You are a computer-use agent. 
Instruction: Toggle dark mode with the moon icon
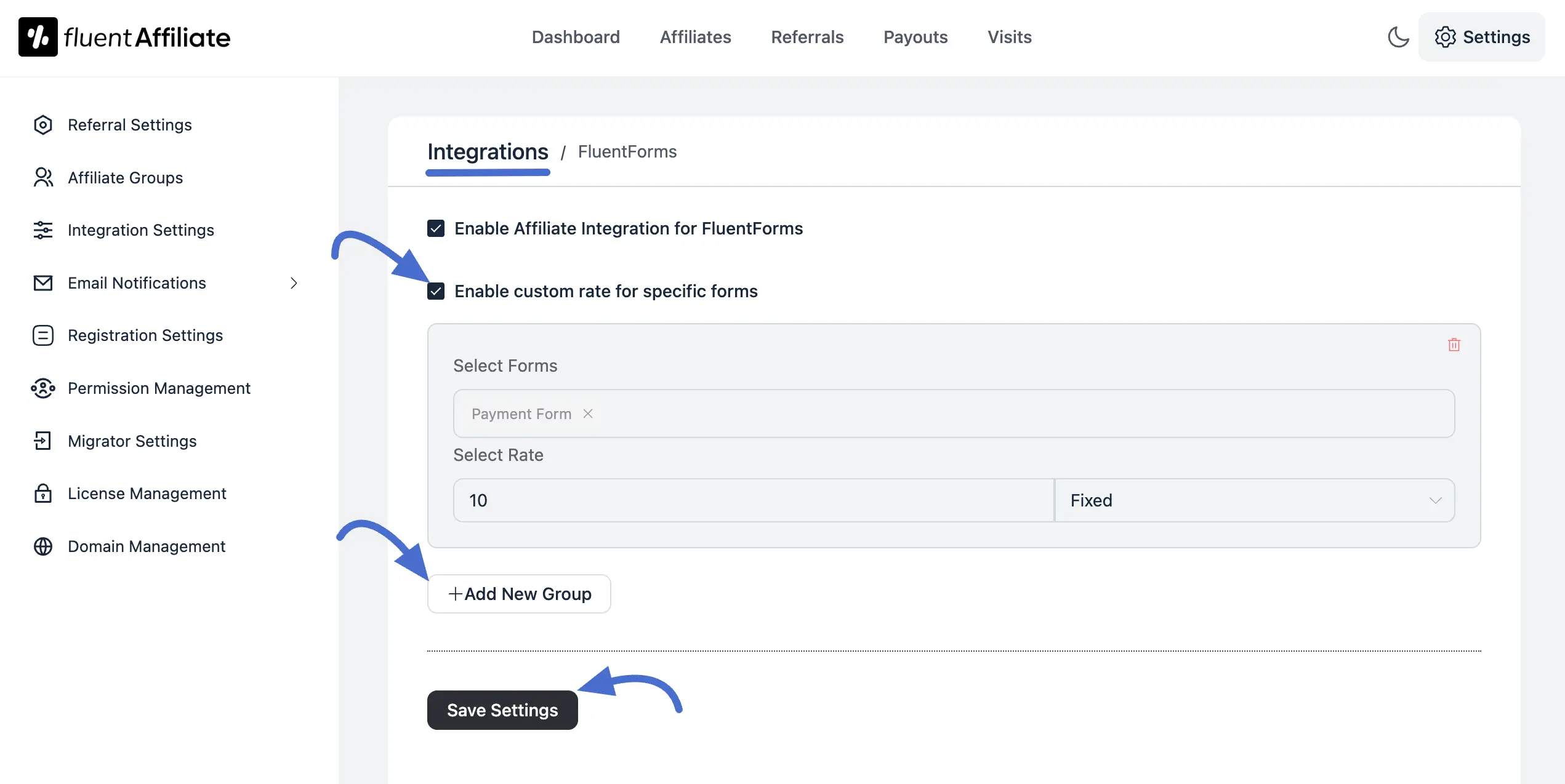coord(1398,37)
